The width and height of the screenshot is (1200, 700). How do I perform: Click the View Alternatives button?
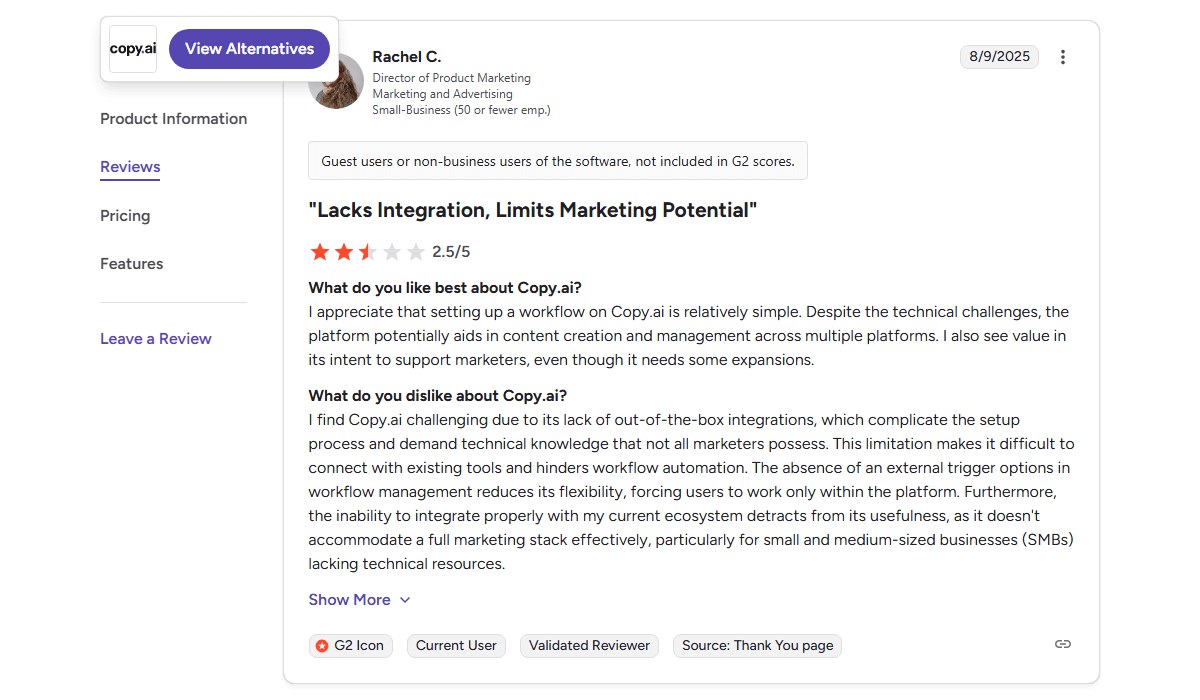pyautogui.click(x=249, y=49)
